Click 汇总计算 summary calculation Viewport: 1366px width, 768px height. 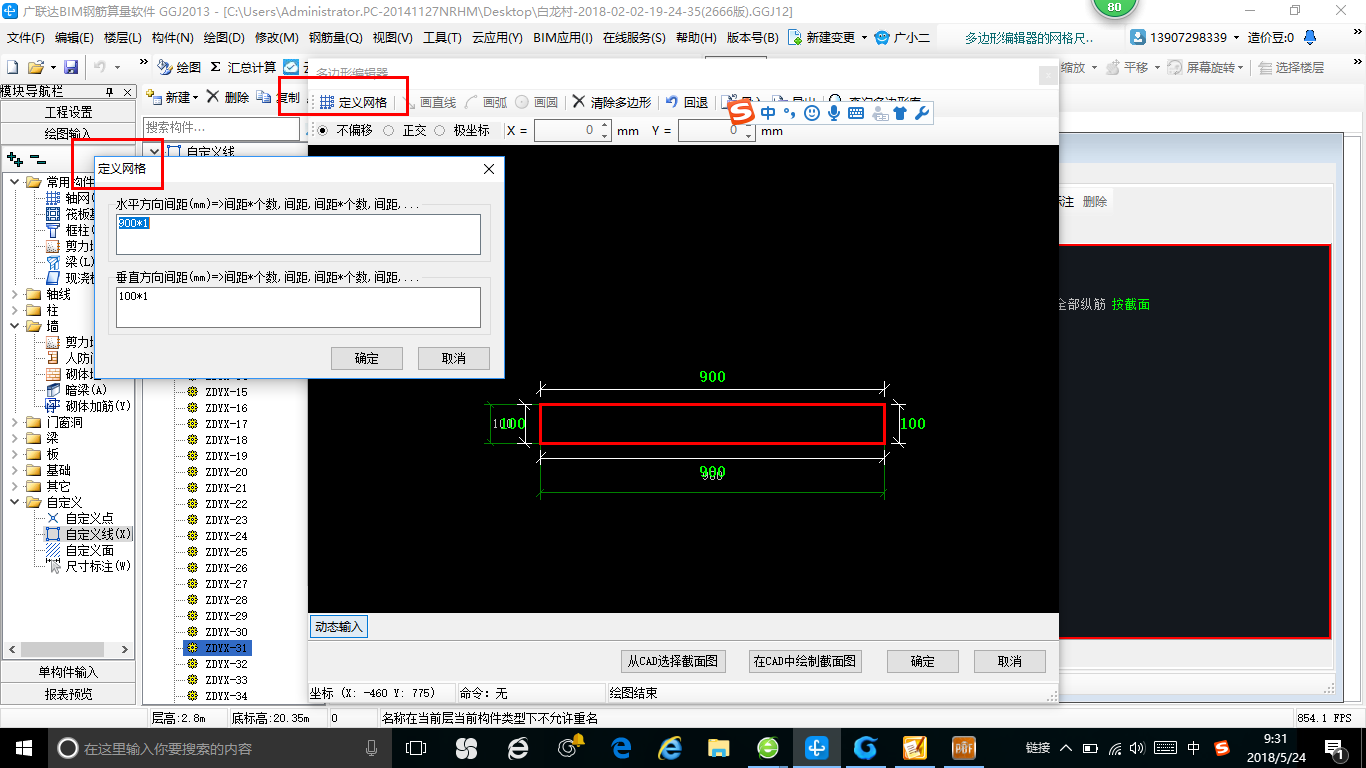coord(243,67)
